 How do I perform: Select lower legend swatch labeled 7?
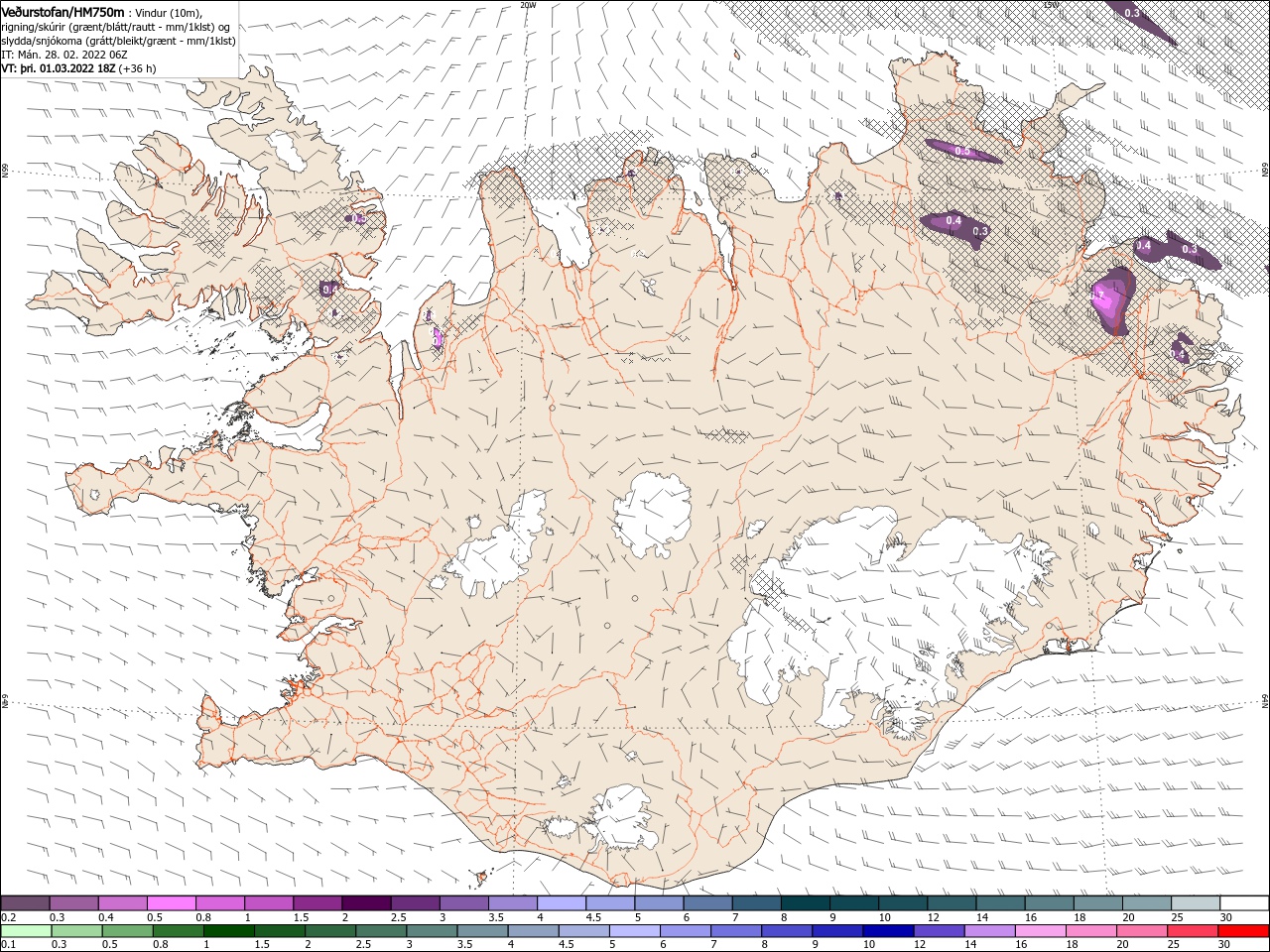pyautogui.click(x=735, y=931)
